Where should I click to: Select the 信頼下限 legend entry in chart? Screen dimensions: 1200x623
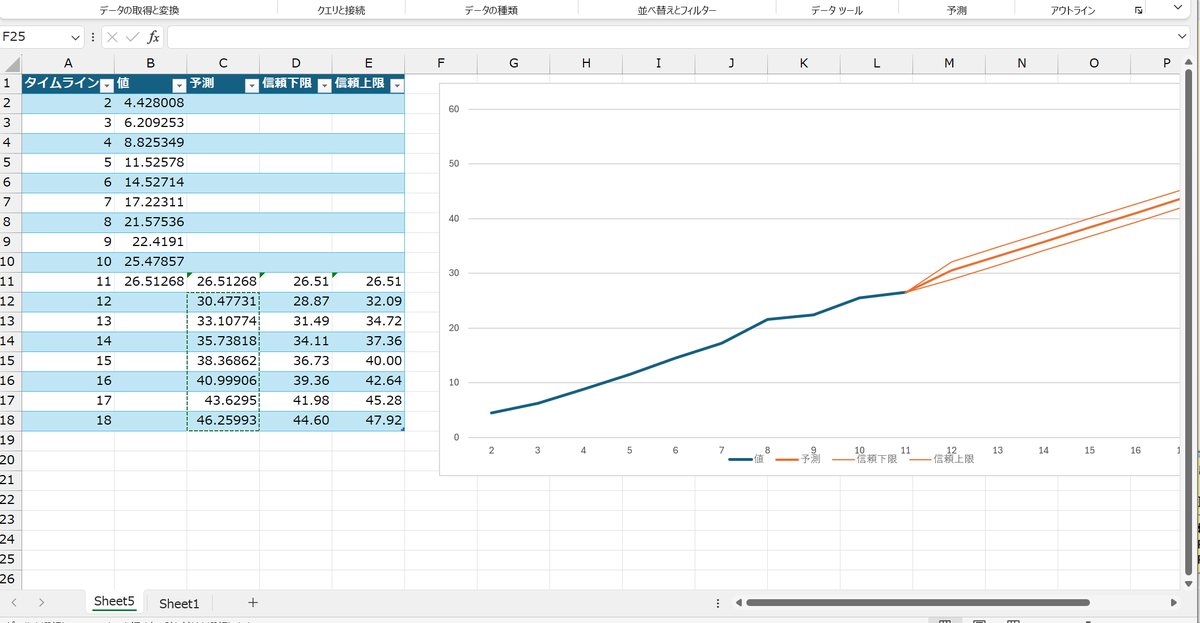pyautogui.click(x=864, y=459)
